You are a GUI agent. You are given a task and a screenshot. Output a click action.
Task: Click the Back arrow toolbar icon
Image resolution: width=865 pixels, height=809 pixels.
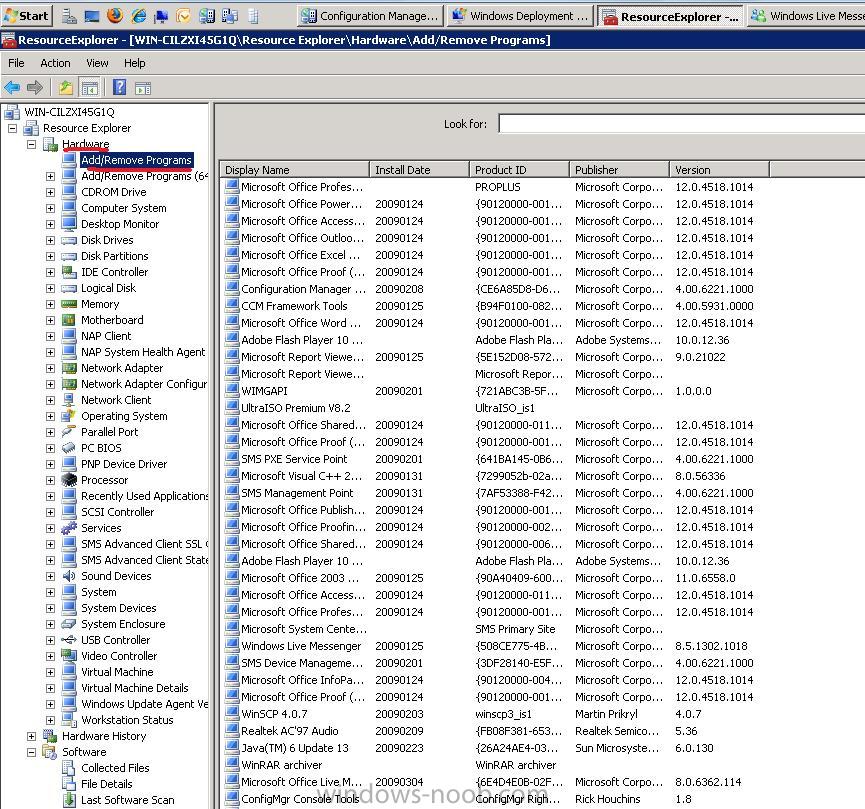[12, 87]
